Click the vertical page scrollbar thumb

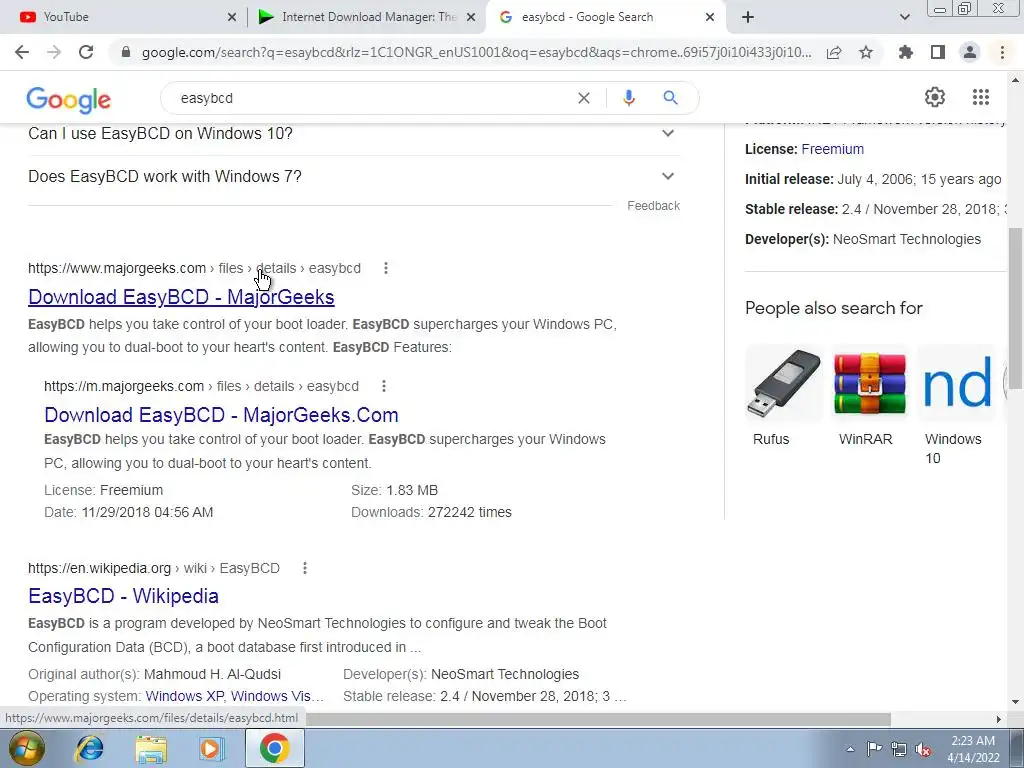click(1016, 307)
